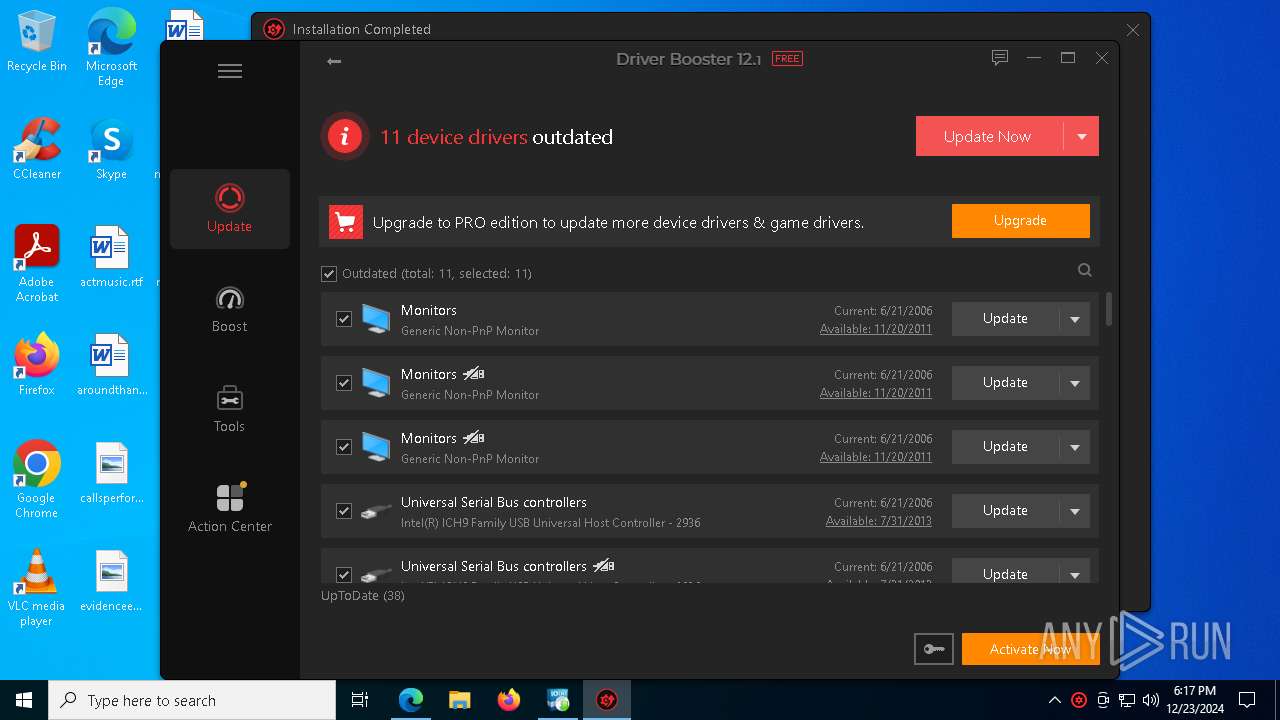Viewport: 1280px width, 720px height.
Task: Click the Activate Now button
Action: [1030, 649]
